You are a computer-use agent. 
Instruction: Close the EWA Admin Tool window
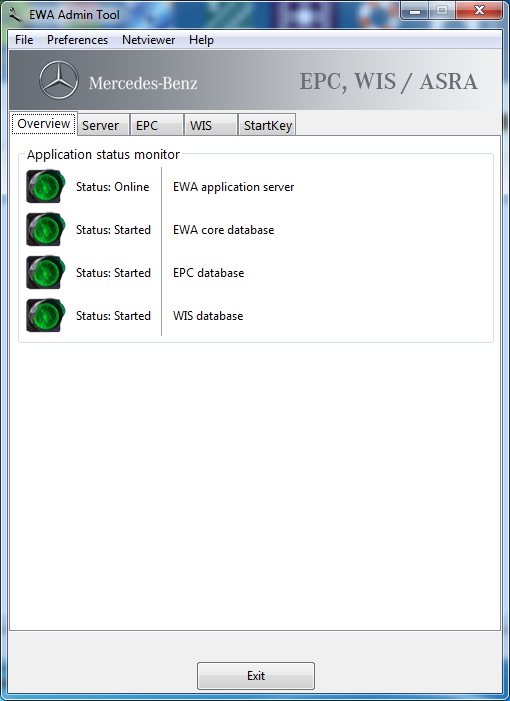[479, 11]
